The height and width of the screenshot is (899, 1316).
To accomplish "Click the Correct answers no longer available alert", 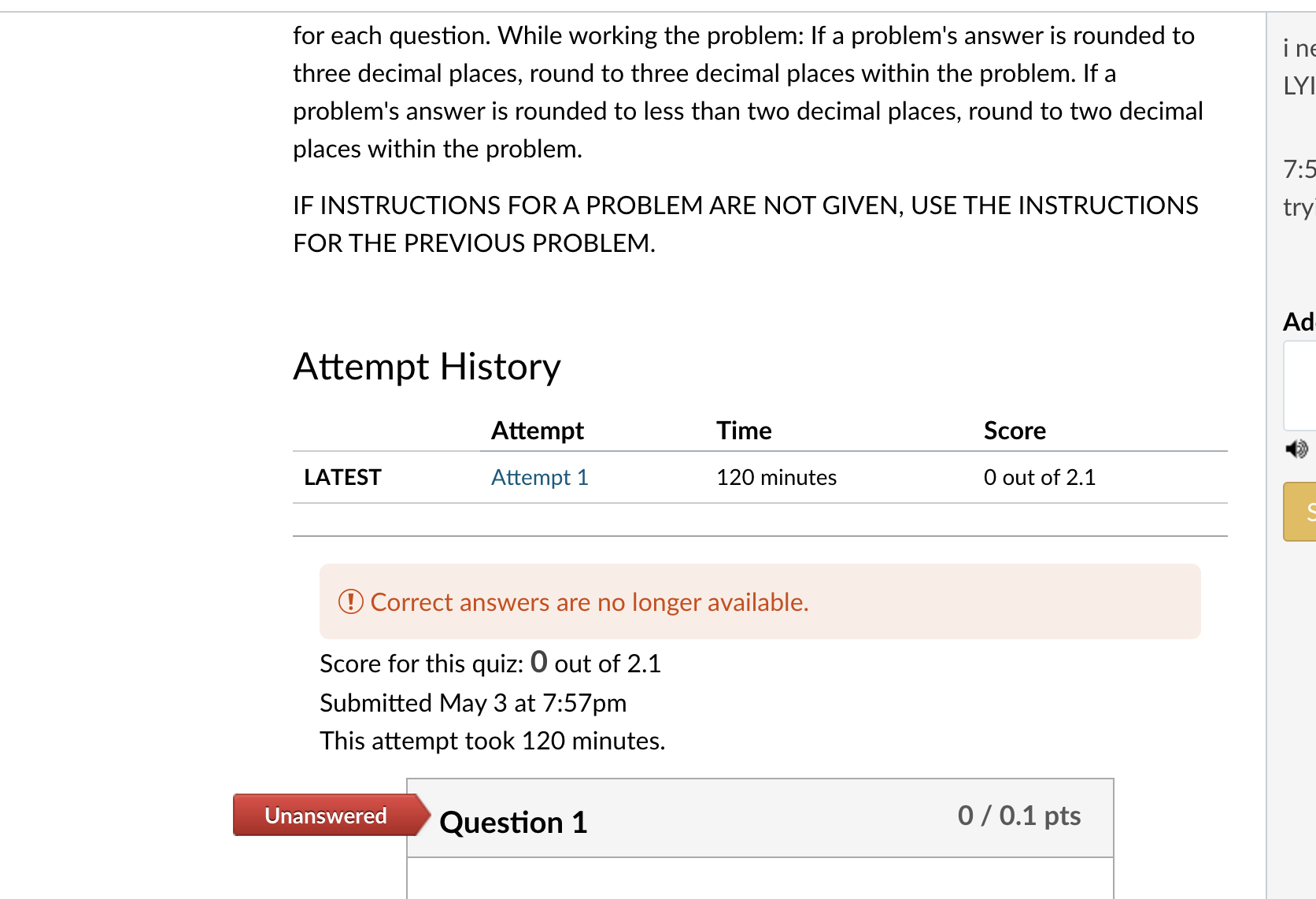I will (x=760, y=601).
